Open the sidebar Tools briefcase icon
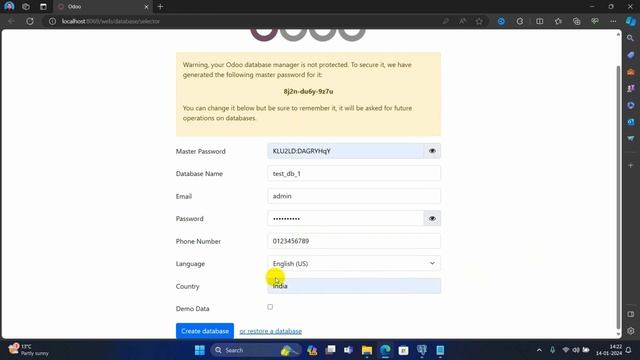This screenshot has height=360, width=640. [631, 72]
